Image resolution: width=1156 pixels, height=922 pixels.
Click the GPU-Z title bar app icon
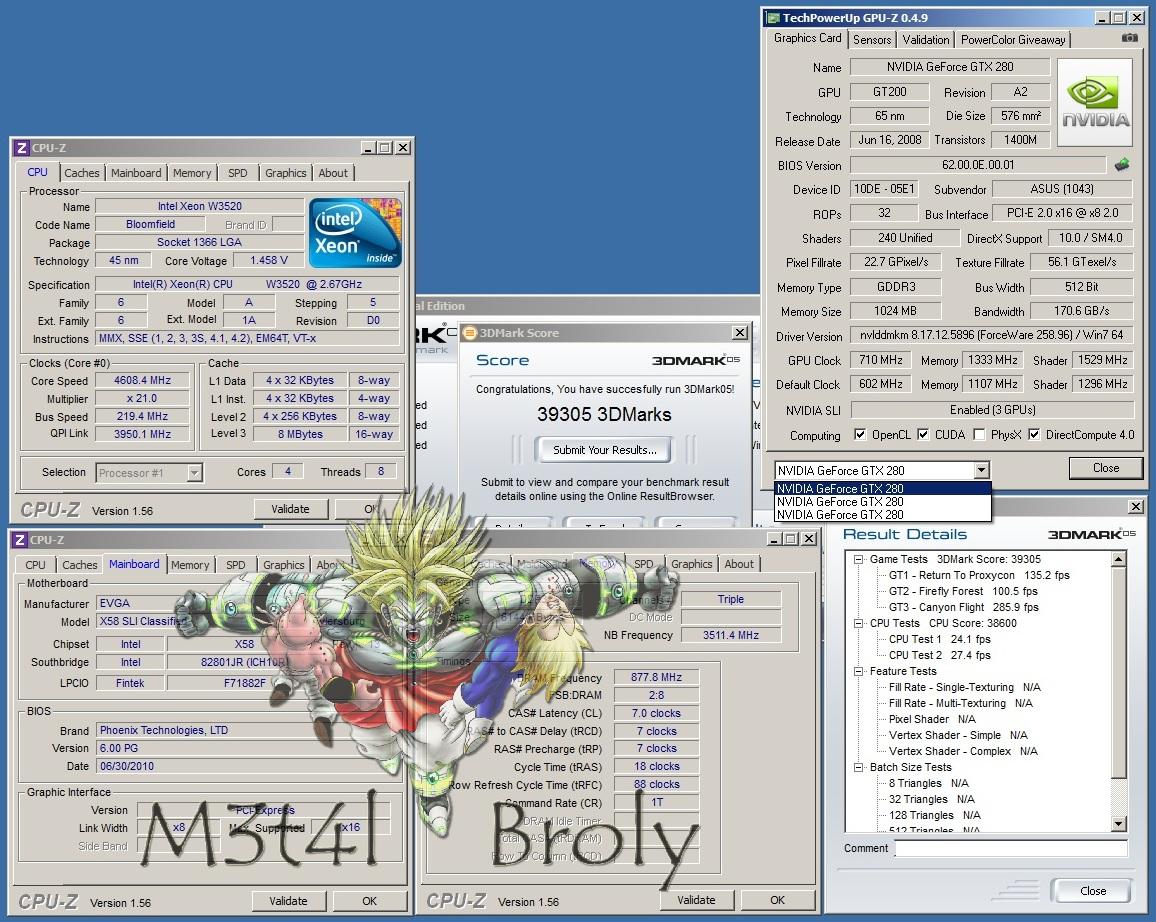(x=773, y=17)
